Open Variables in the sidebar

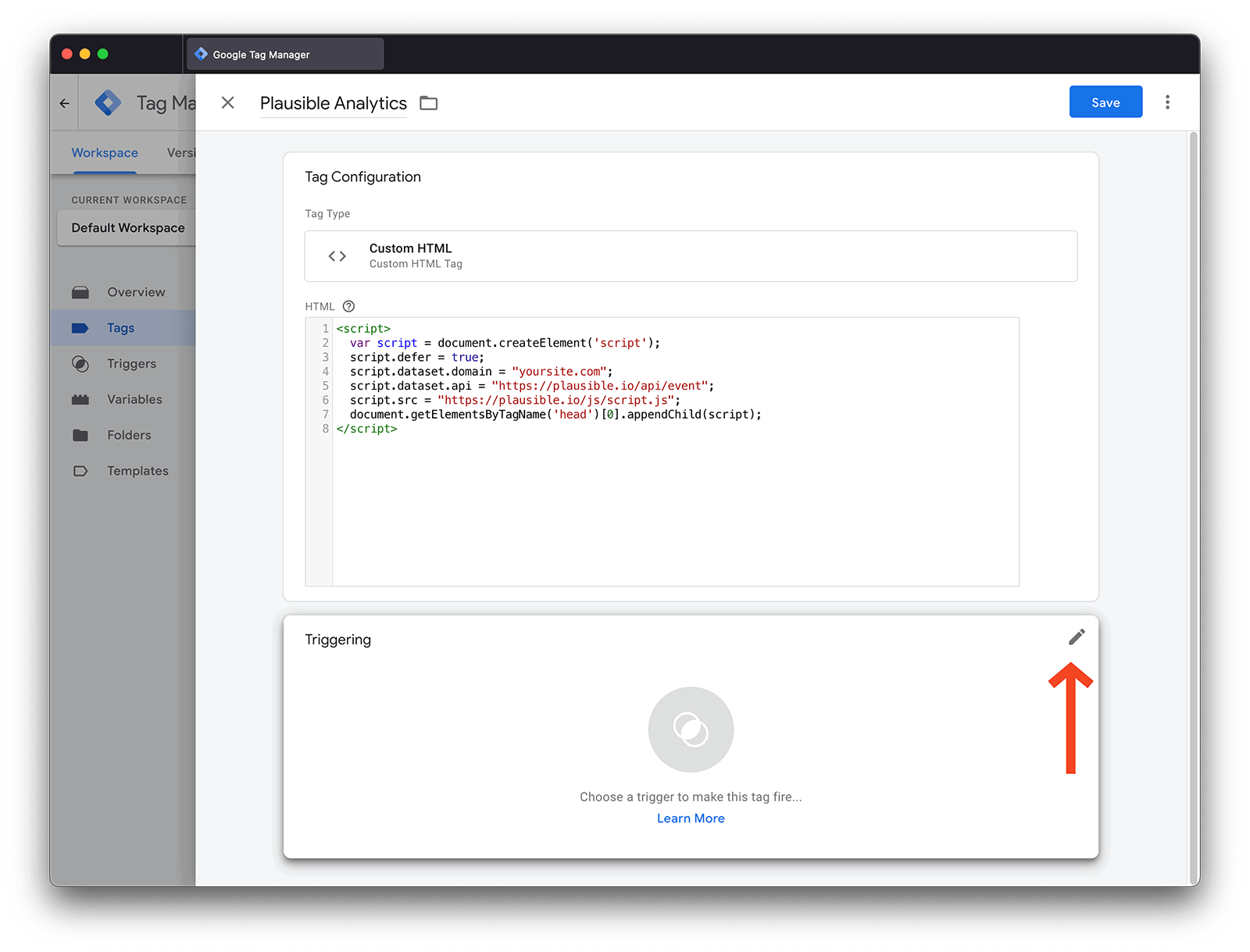134,400
